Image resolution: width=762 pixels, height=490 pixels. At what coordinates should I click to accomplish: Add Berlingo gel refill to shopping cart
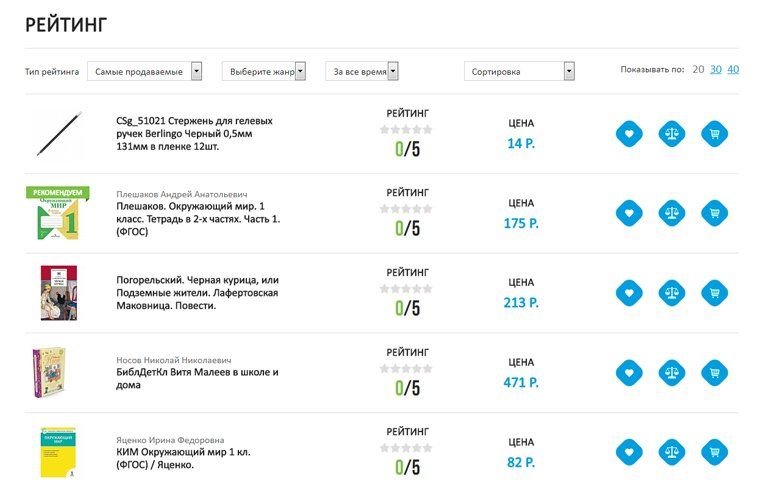tap(714, 134)
